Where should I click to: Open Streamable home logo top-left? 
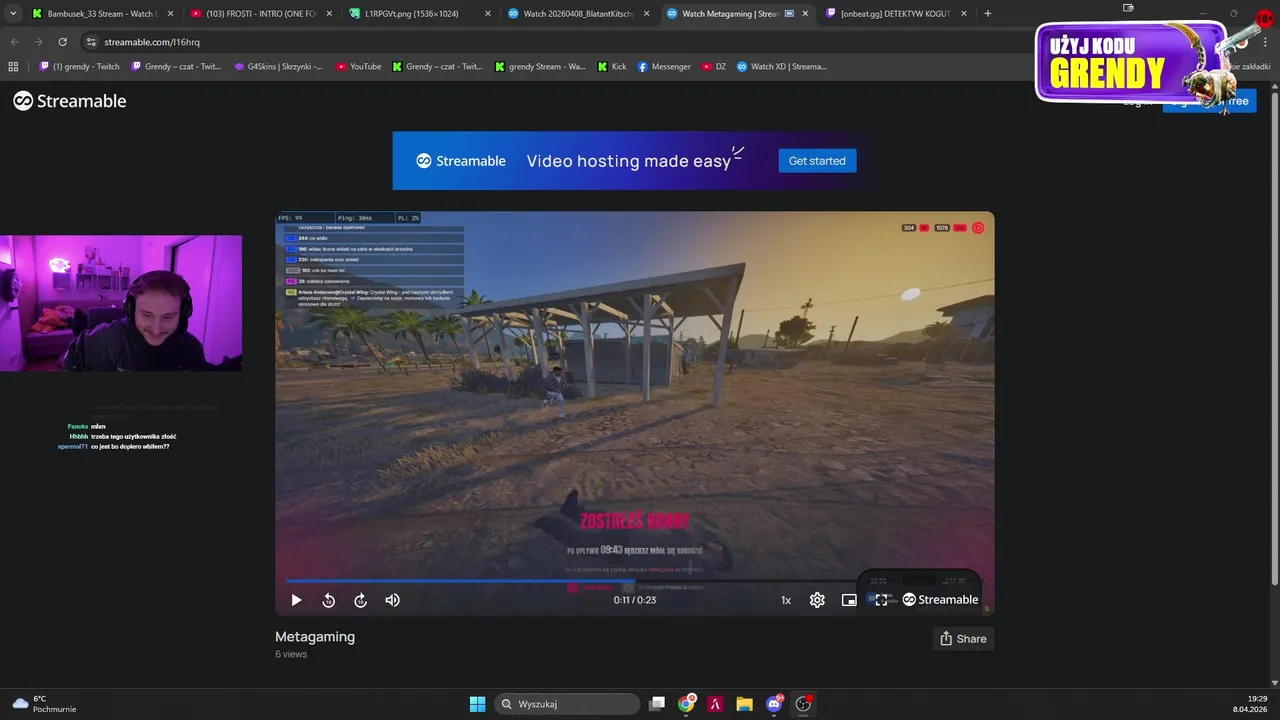click(x=69, y=101)
